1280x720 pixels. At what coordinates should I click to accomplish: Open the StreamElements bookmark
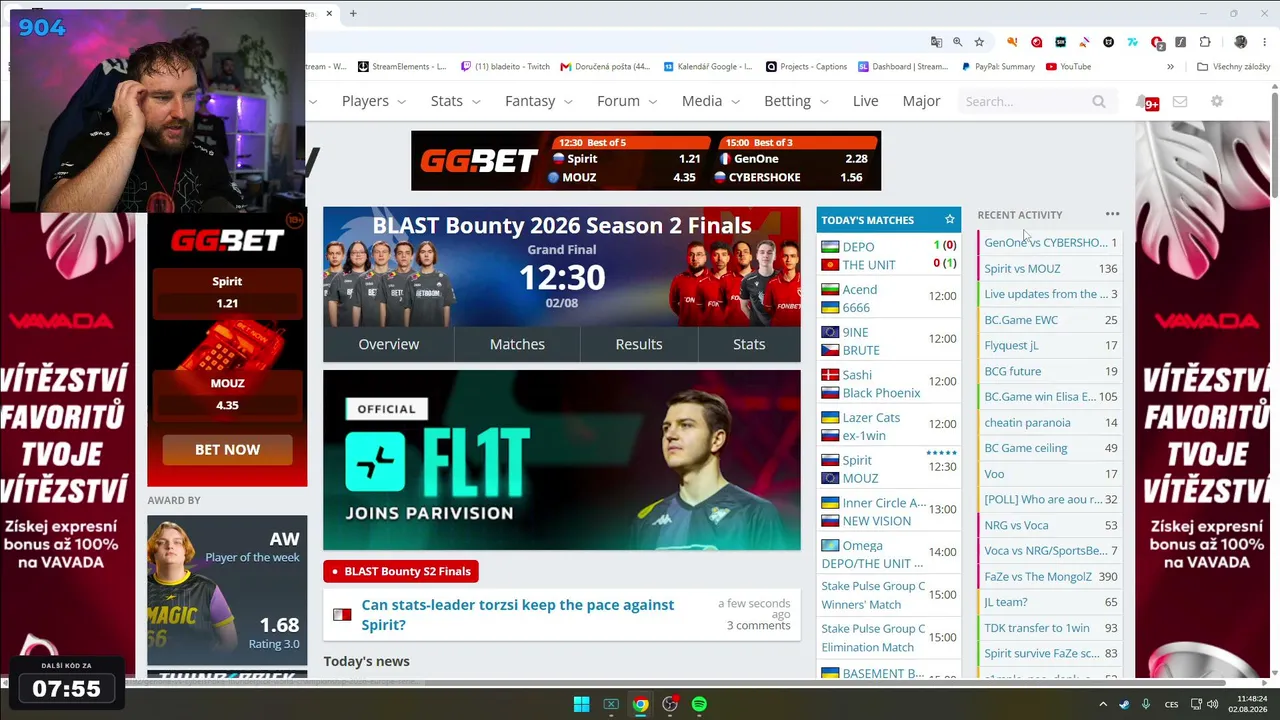[x=402, y=67]
